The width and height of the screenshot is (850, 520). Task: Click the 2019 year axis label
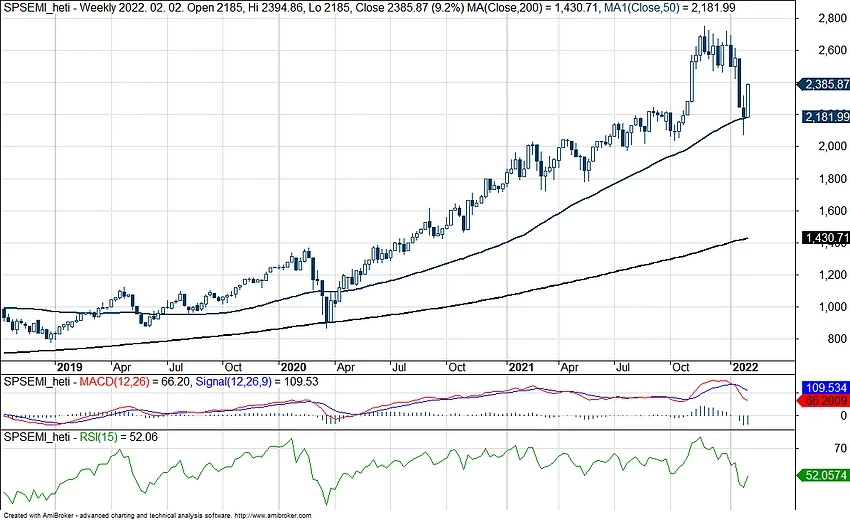coord(70,367)
